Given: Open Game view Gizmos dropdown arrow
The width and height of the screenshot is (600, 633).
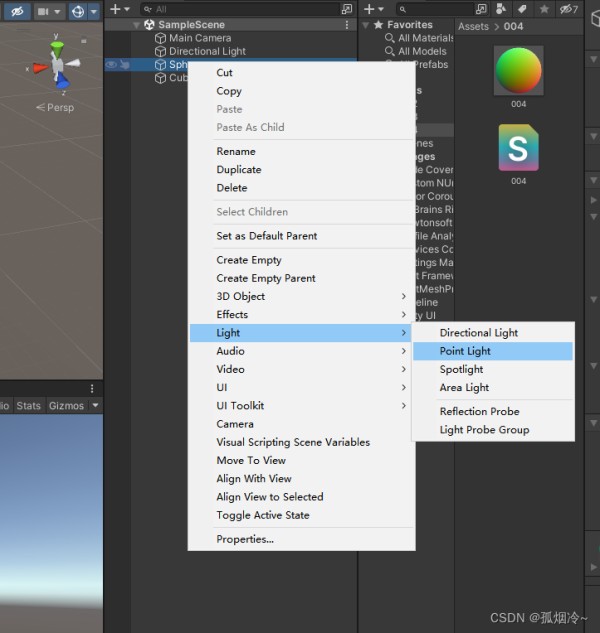Looking at the screenshot, I should (x=95, y=405).
